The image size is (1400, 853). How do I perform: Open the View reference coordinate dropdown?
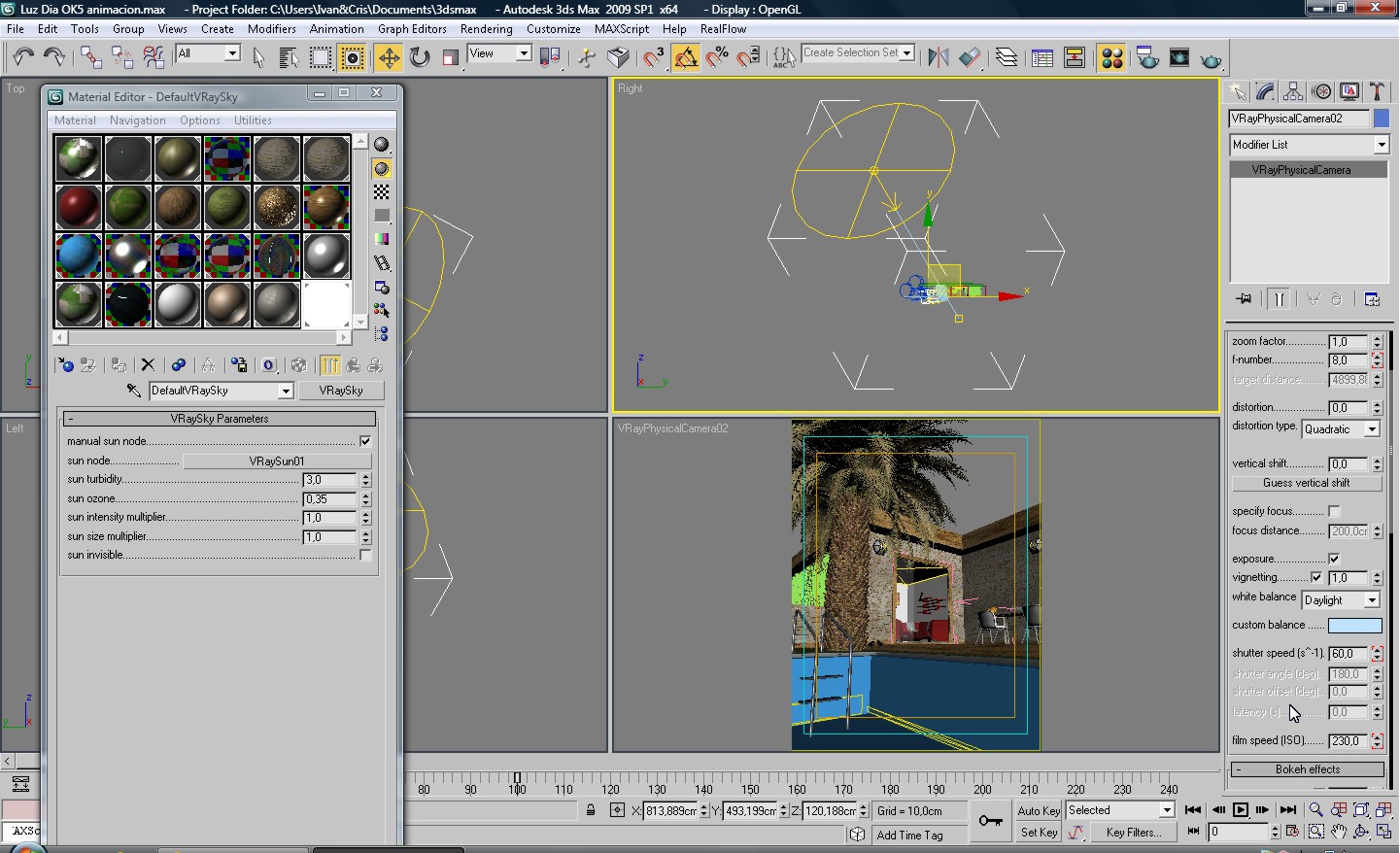[x=499, y=54]
